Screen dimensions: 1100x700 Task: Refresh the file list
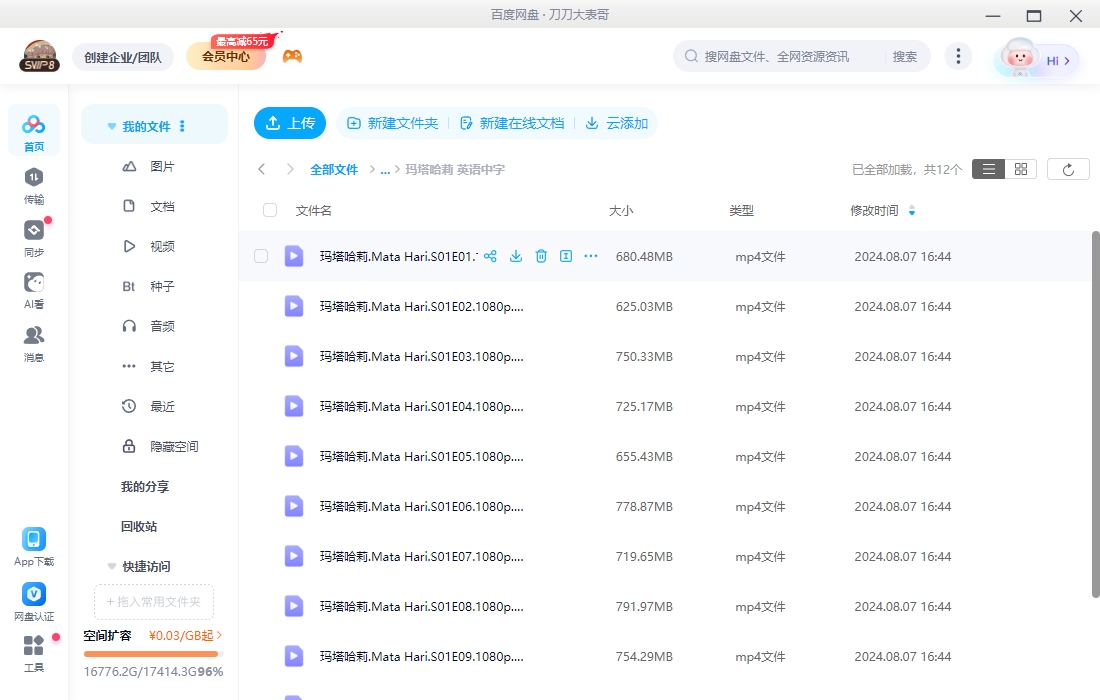(x=1068, y=168)
